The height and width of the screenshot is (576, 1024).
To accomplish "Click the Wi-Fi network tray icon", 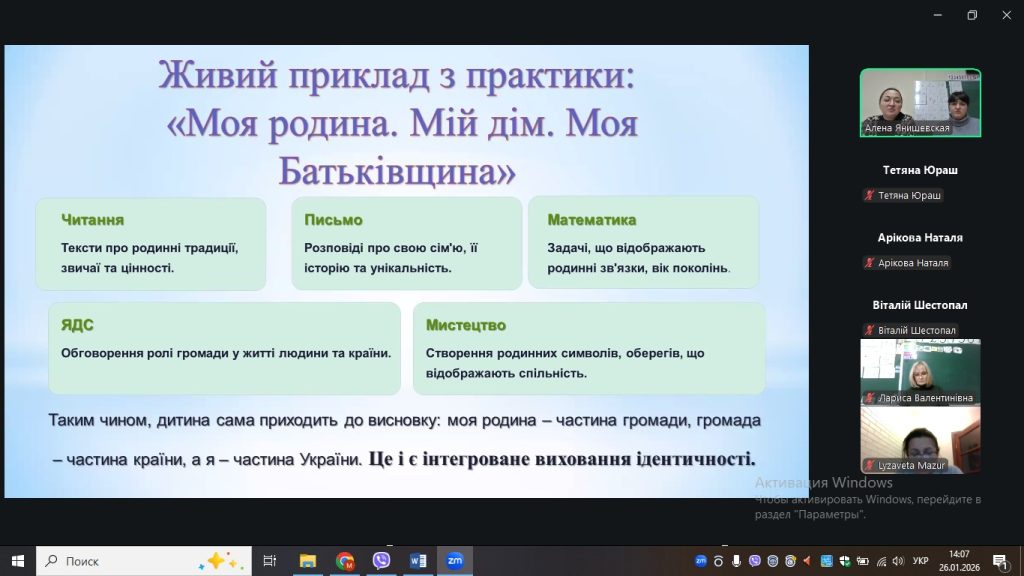I will [x=881, y=561].
